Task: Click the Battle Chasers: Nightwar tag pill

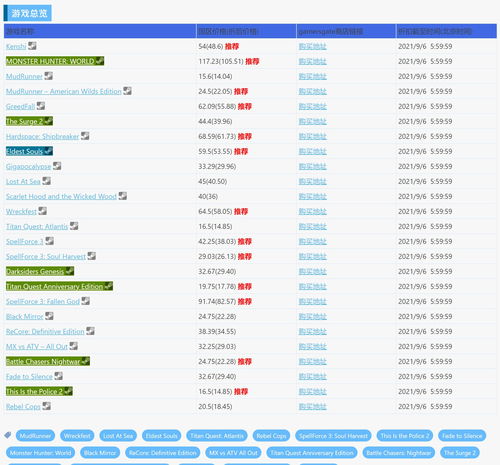Action: coord(399,453)
